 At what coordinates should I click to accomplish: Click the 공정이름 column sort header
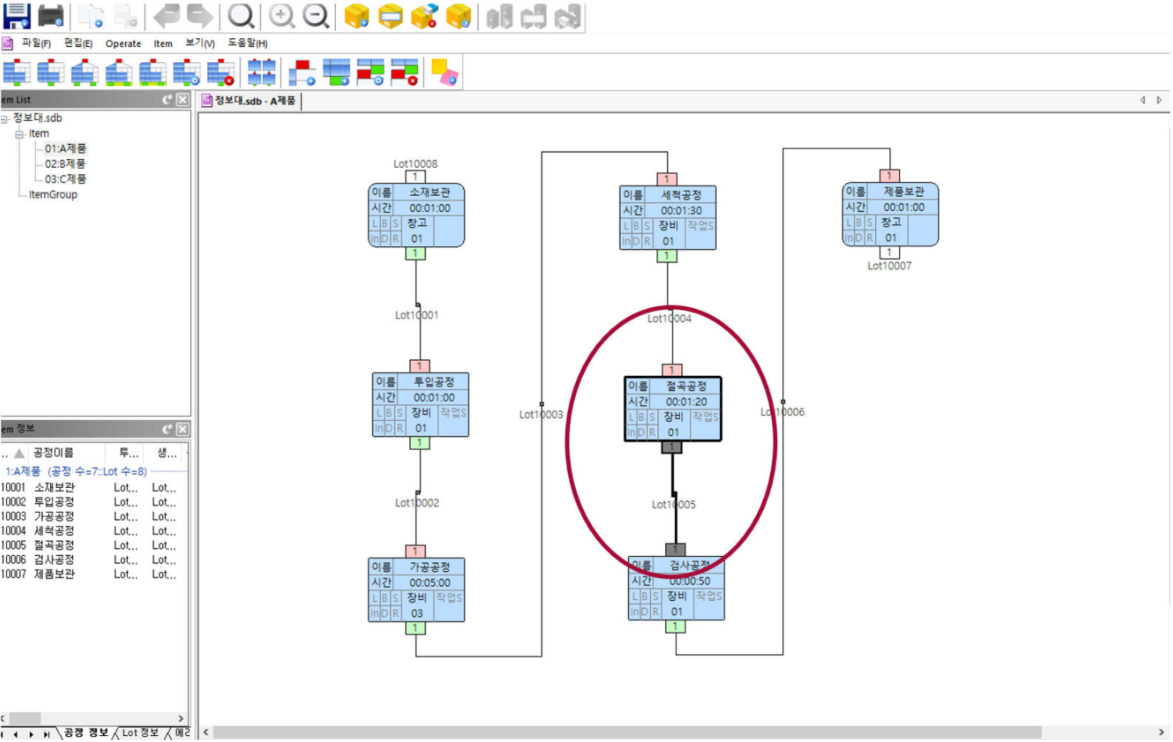pyautogui.click(x=53, y=452)
